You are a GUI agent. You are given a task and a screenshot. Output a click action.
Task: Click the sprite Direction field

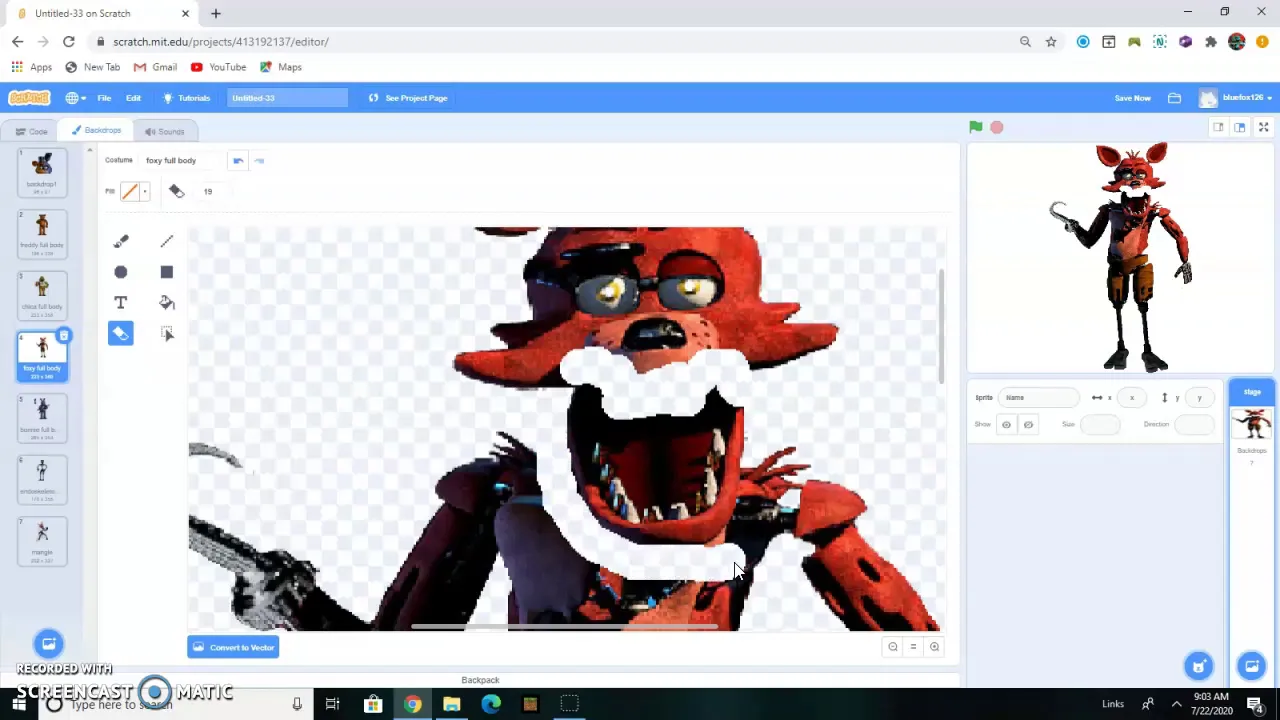1193,425
